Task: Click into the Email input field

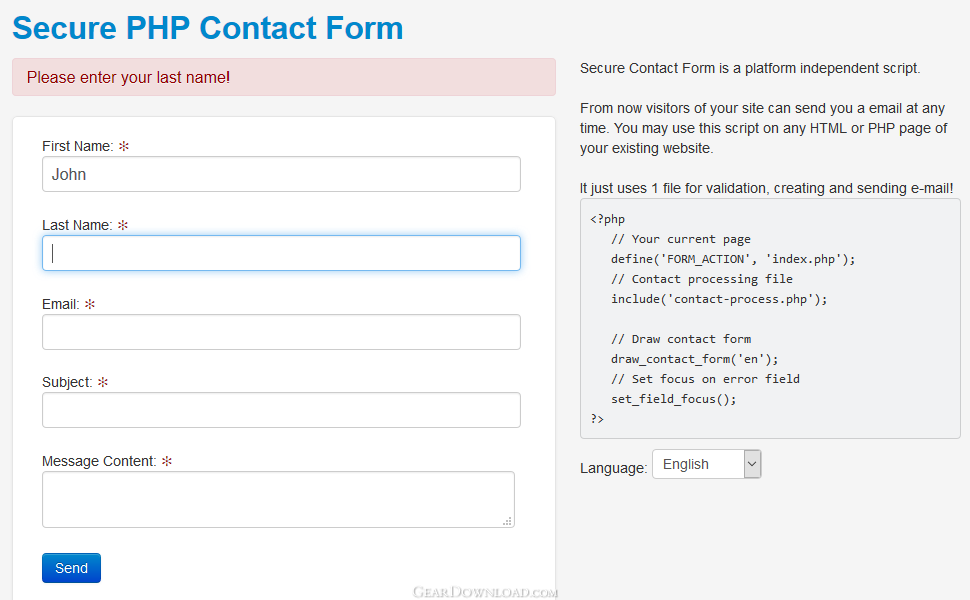Action: (x=281, y=332)
